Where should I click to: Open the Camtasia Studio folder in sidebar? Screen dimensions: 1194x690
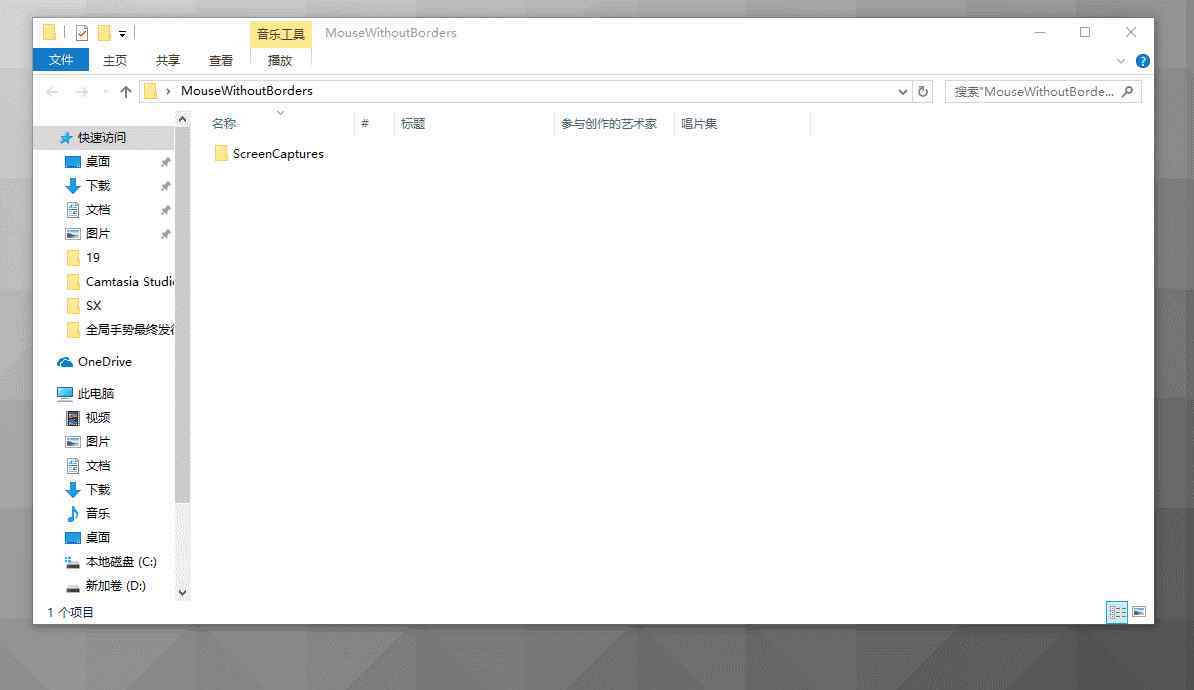pos(129,282)
